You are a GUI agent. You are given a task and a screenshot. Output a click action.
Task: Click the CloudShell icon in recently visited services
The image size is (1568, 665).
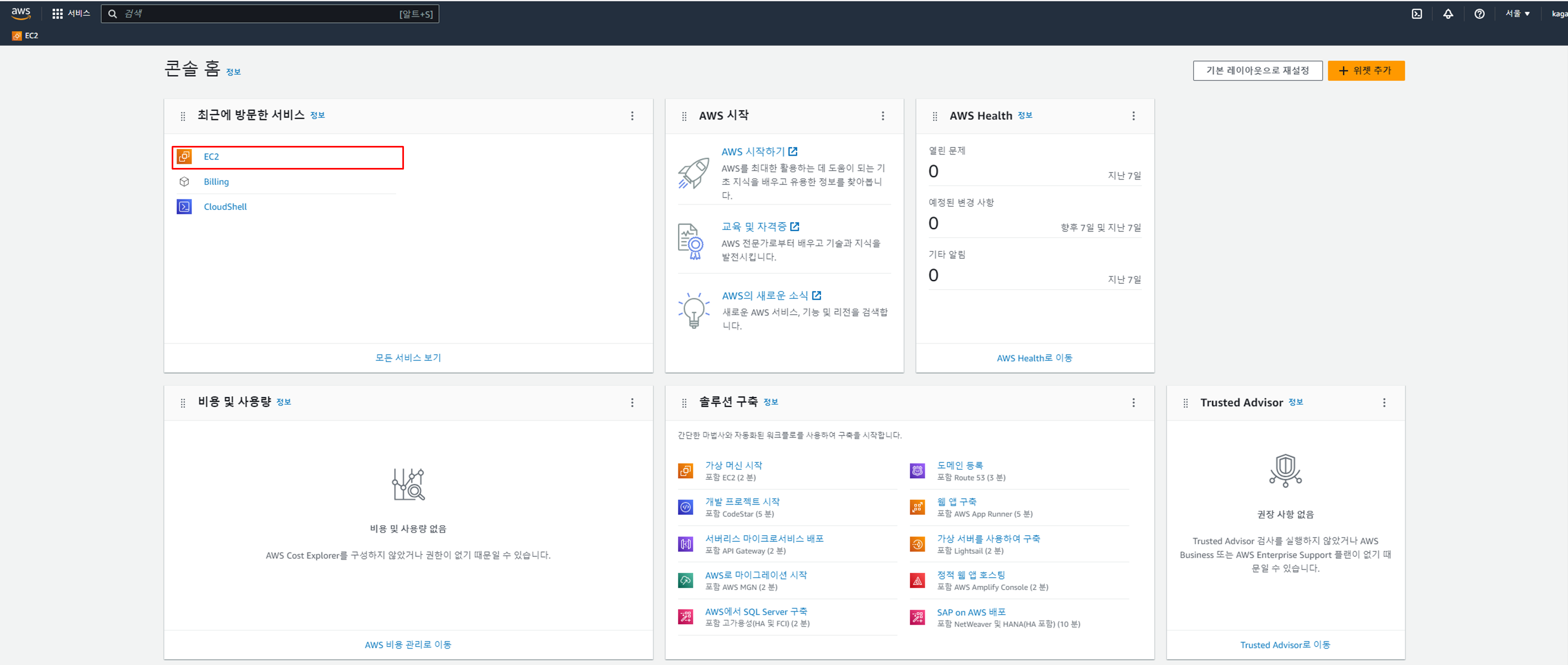(x=184, y=207)
